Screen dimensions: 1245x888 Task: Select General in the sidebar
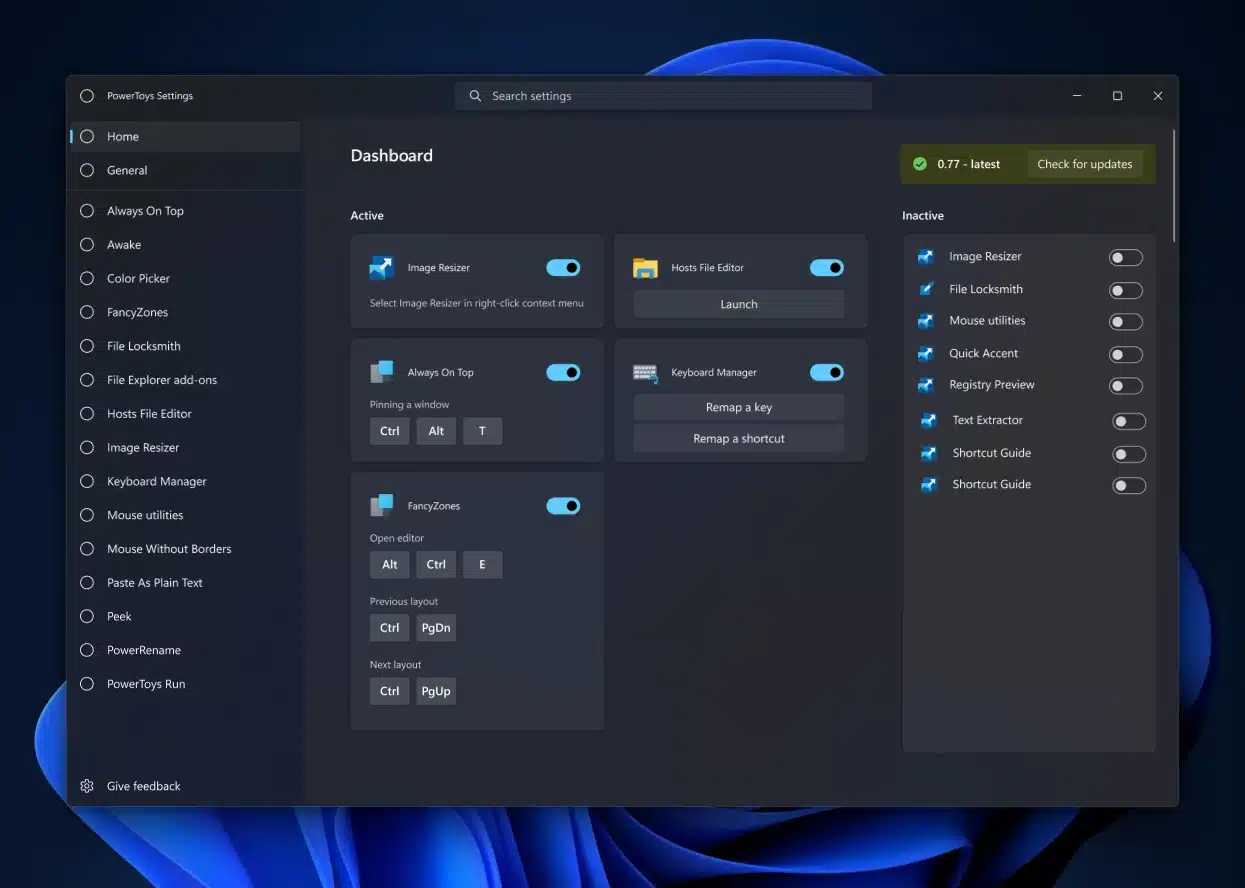click(127, 170)
